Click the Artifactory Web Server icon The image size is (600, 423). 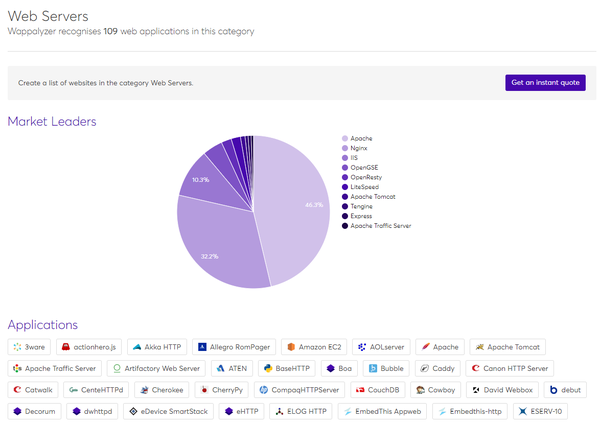117,368
